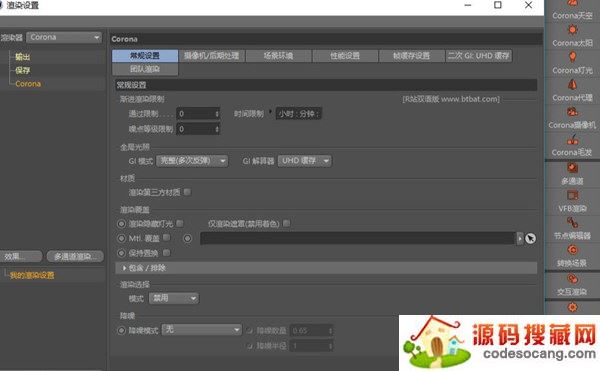The height and width of the screenshot is (371, 600).
Task: Open the 降噪模式 dropdown showing 无
Action: 202,329
